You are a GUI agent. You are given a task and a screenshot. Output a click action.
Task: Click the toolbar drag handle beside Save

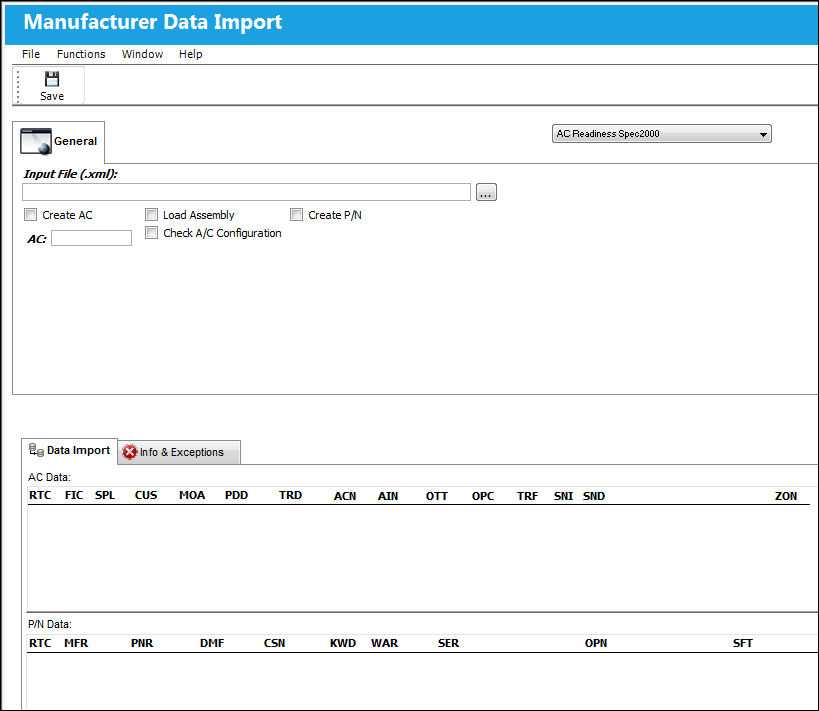[18, 86]
